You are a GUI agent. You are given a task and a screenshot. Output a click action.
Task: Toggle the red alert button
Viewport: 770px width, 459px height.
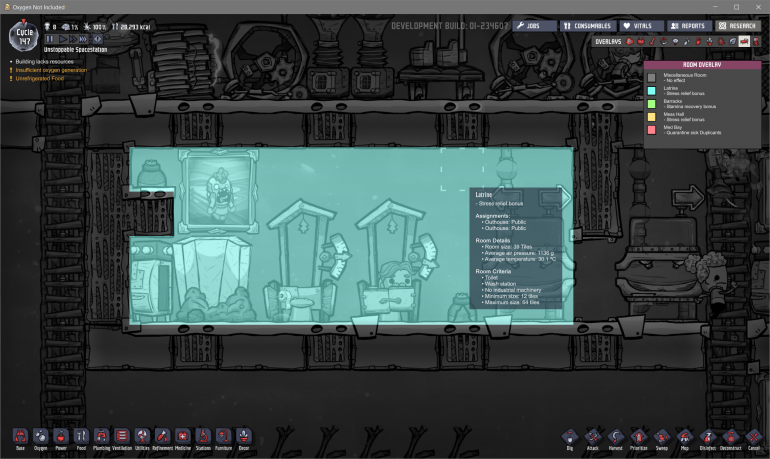coord(97,39)
